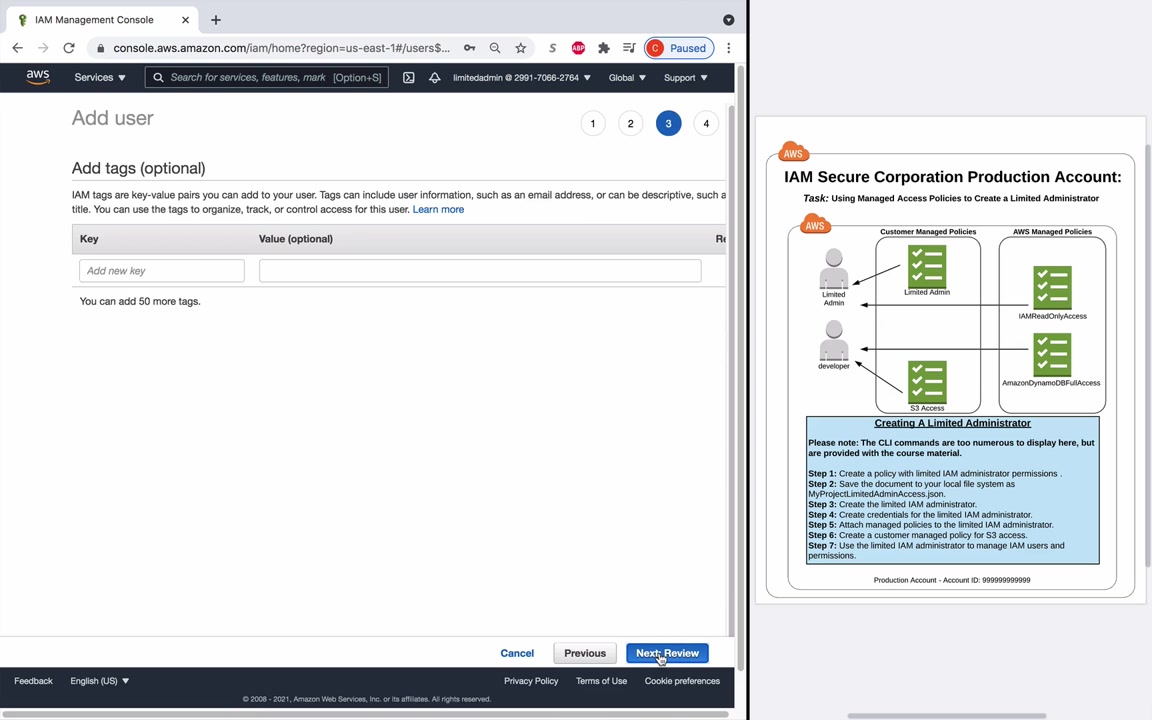
Task: Open the ABP Adblock Plus extension
Action: point(578,48)
